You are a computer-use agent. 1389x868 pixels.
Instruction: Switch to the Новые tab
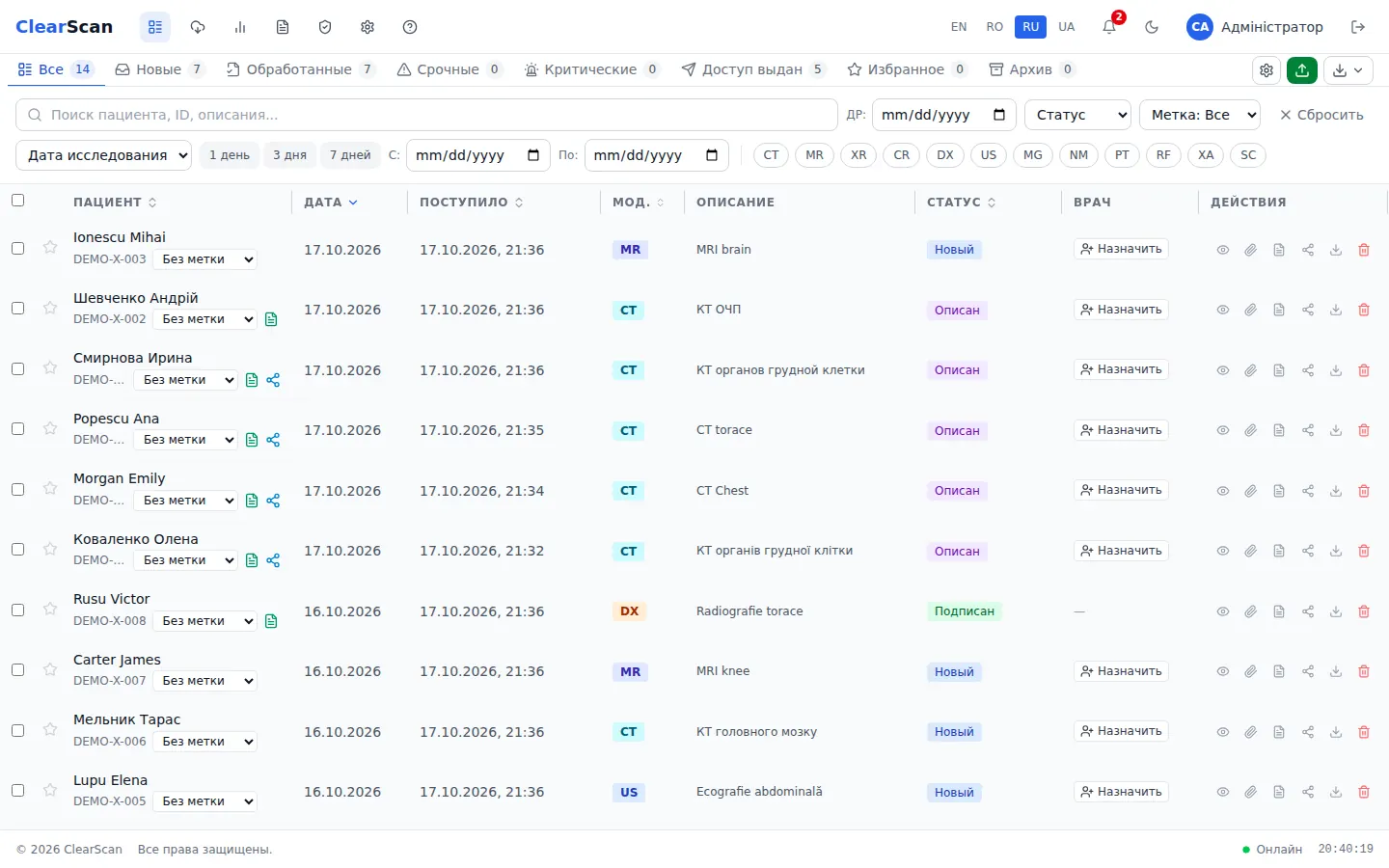pyautogui.click(x=159, y=69)
